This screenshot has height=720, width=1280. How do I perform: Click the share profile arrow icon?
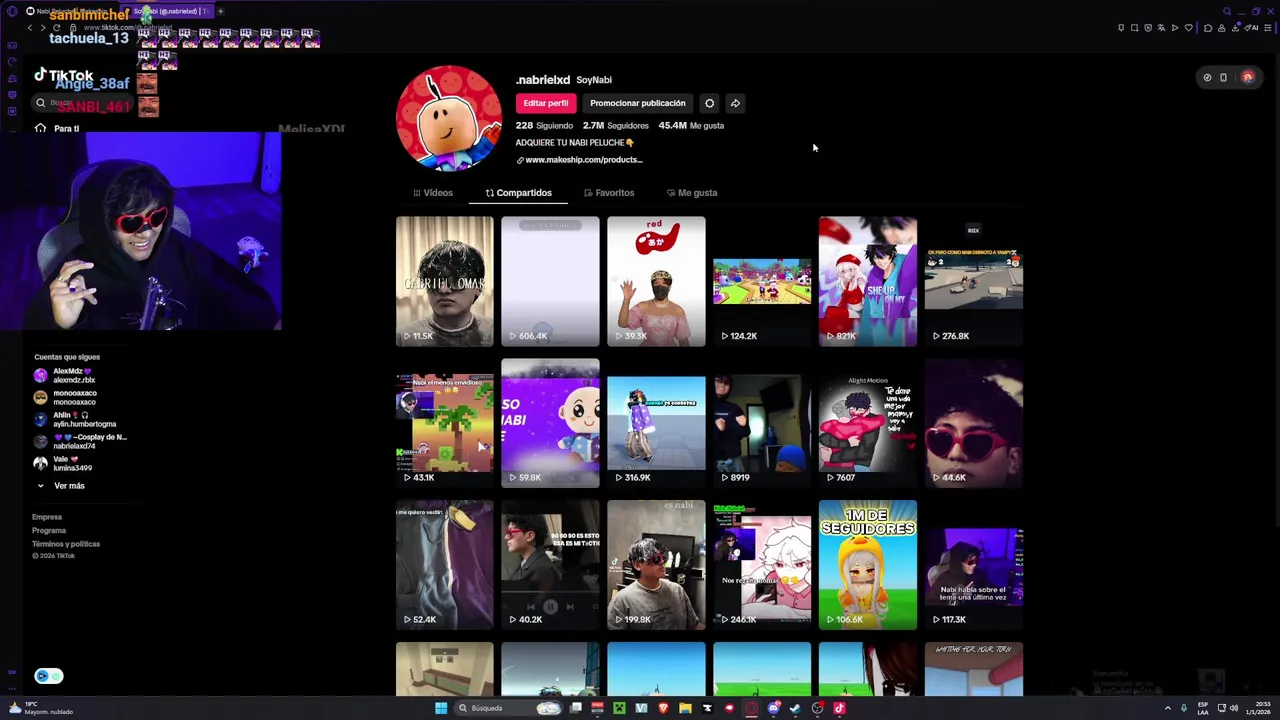point(735,103)
